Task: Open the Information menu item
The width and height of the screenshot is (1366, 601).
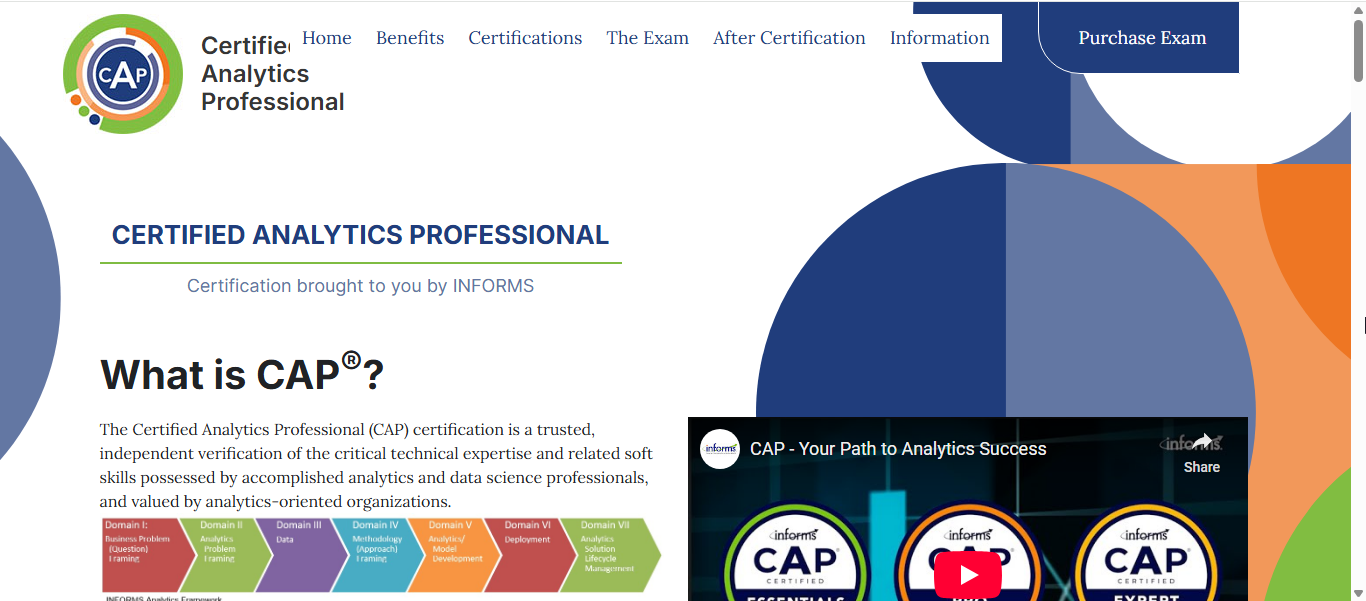Action: 939,38
